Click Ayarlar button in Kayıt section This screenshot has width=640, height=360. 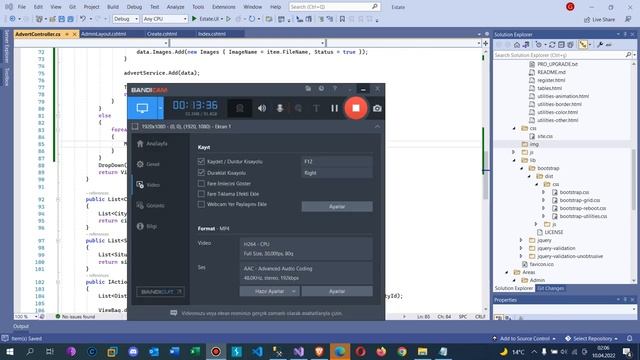tap(337, 207)
